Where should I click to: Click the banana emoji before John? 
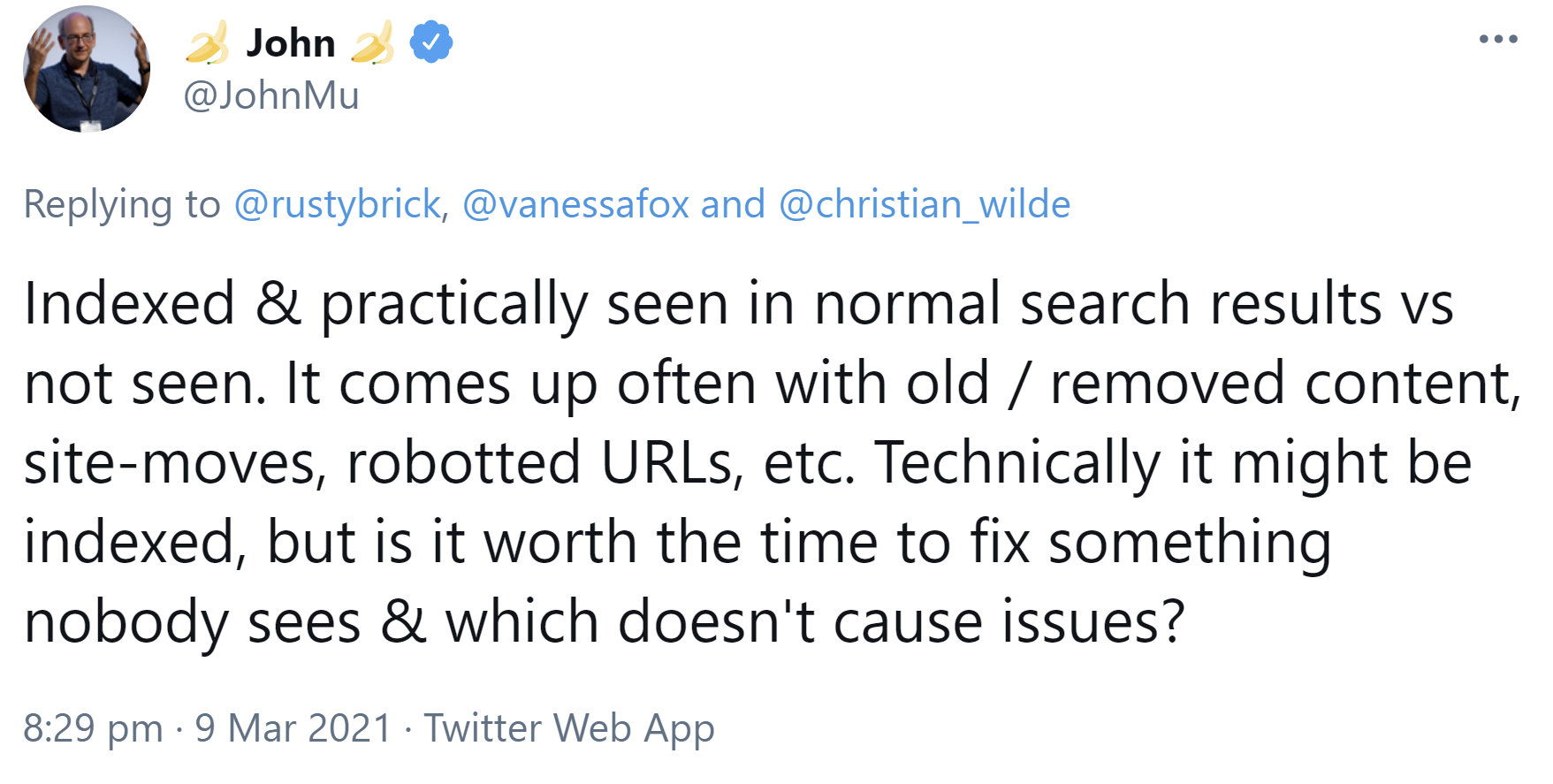[207, 43]
